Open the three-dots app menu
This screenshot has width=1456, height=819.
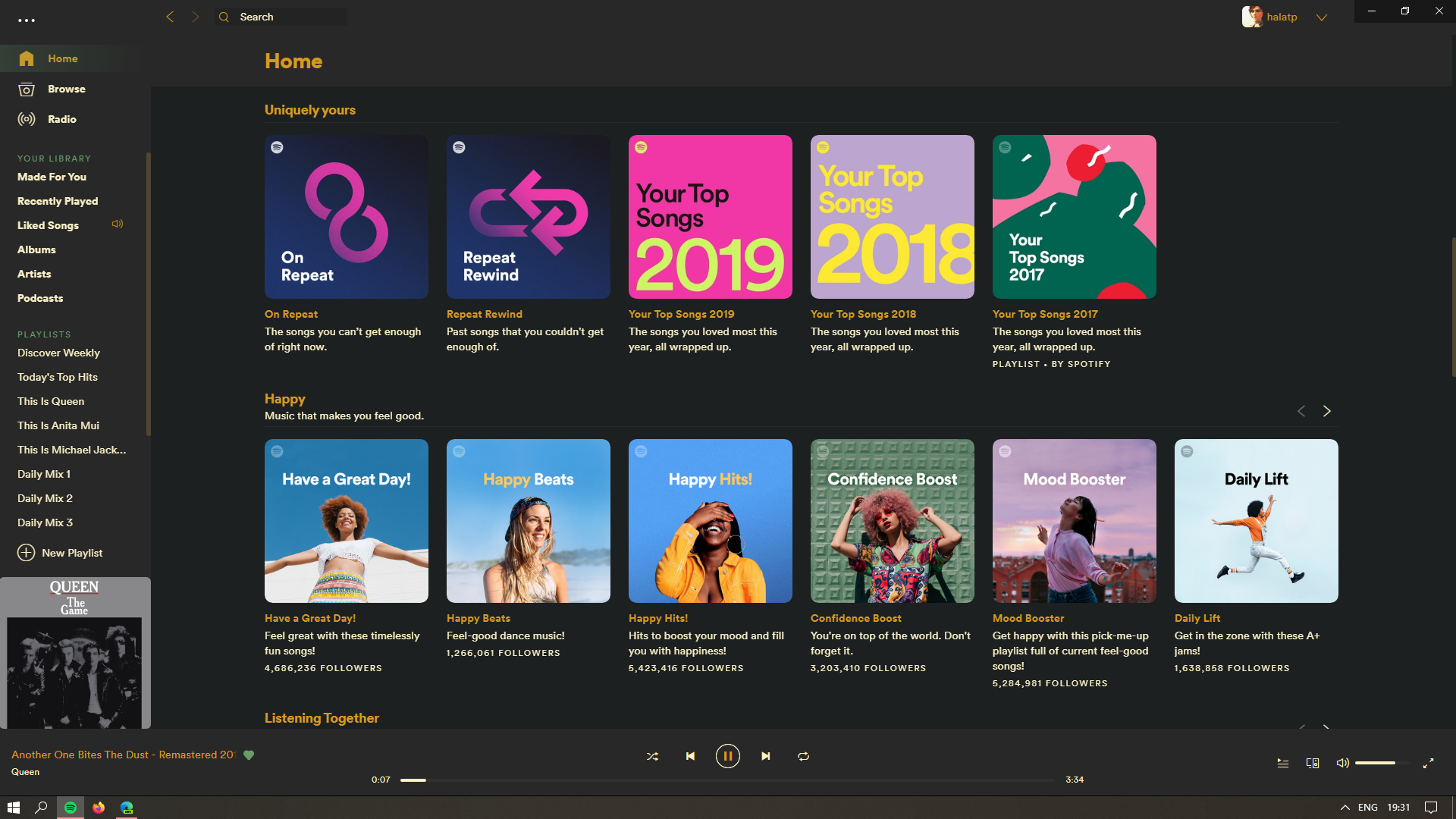[x=27, y=20]
